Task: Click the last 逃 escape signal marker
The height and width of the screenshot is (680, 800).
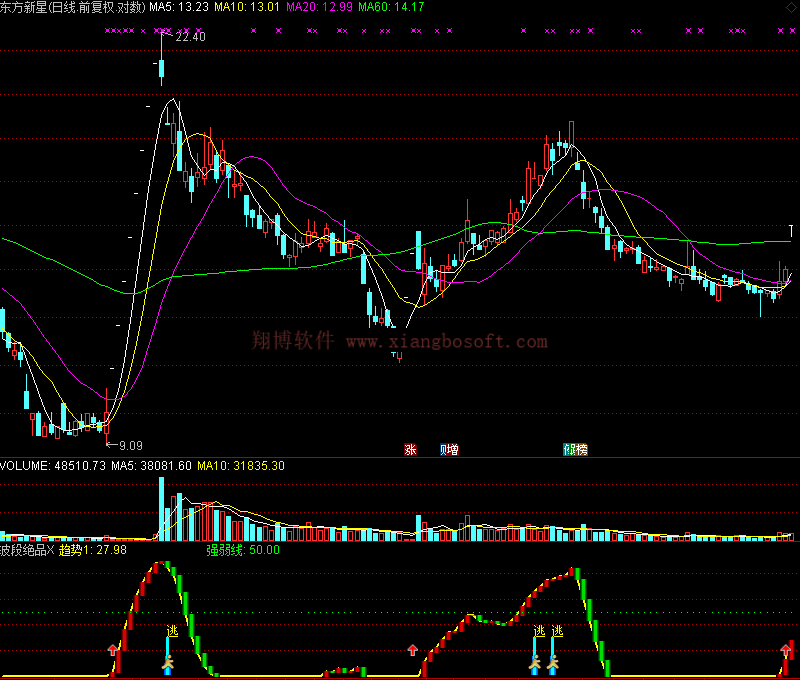Action: click(x=557, y=631)
